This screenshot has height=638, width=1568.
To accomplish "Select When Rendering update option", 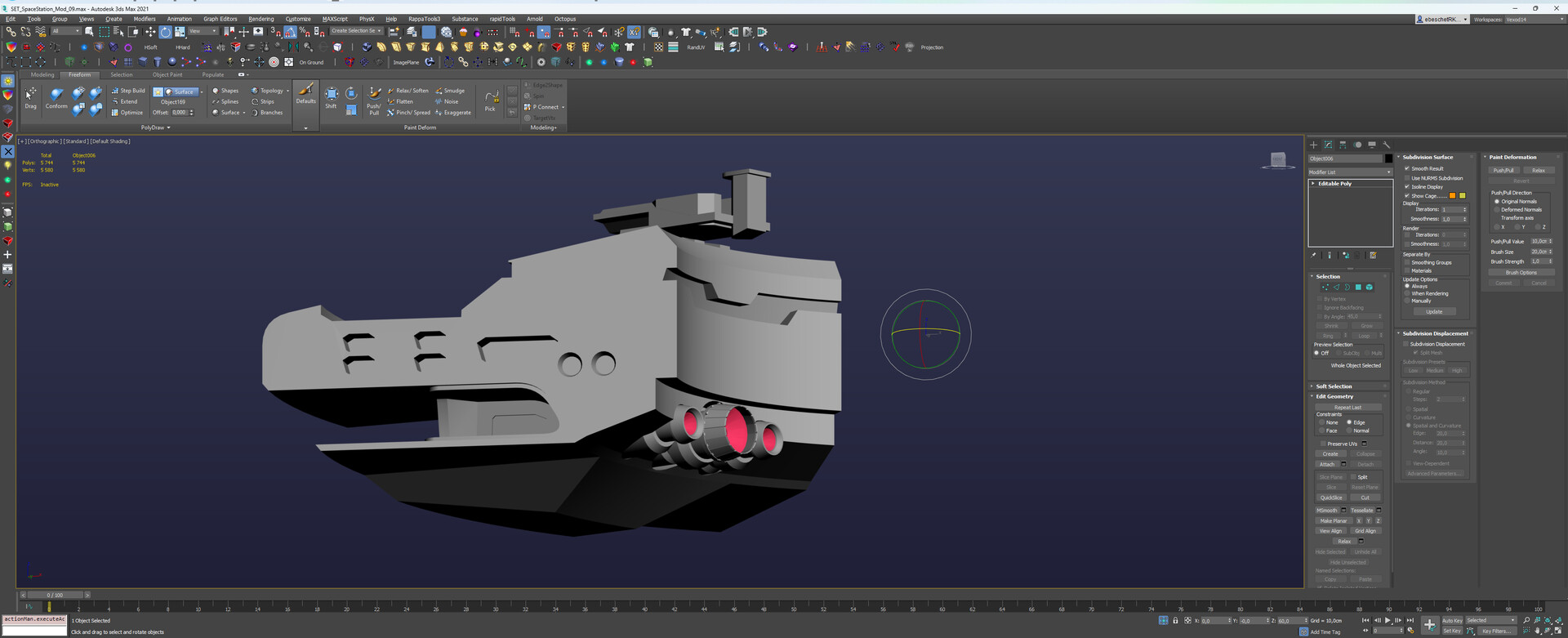I will pyautogui.click(x=1407, y=293).
